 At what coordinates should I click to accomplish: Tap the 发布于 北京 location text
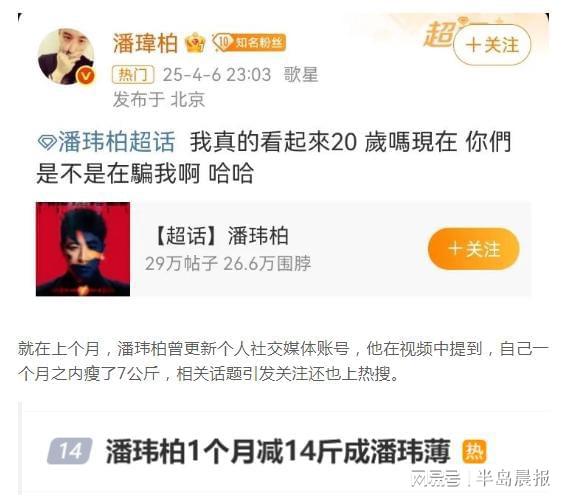point(159,99)
